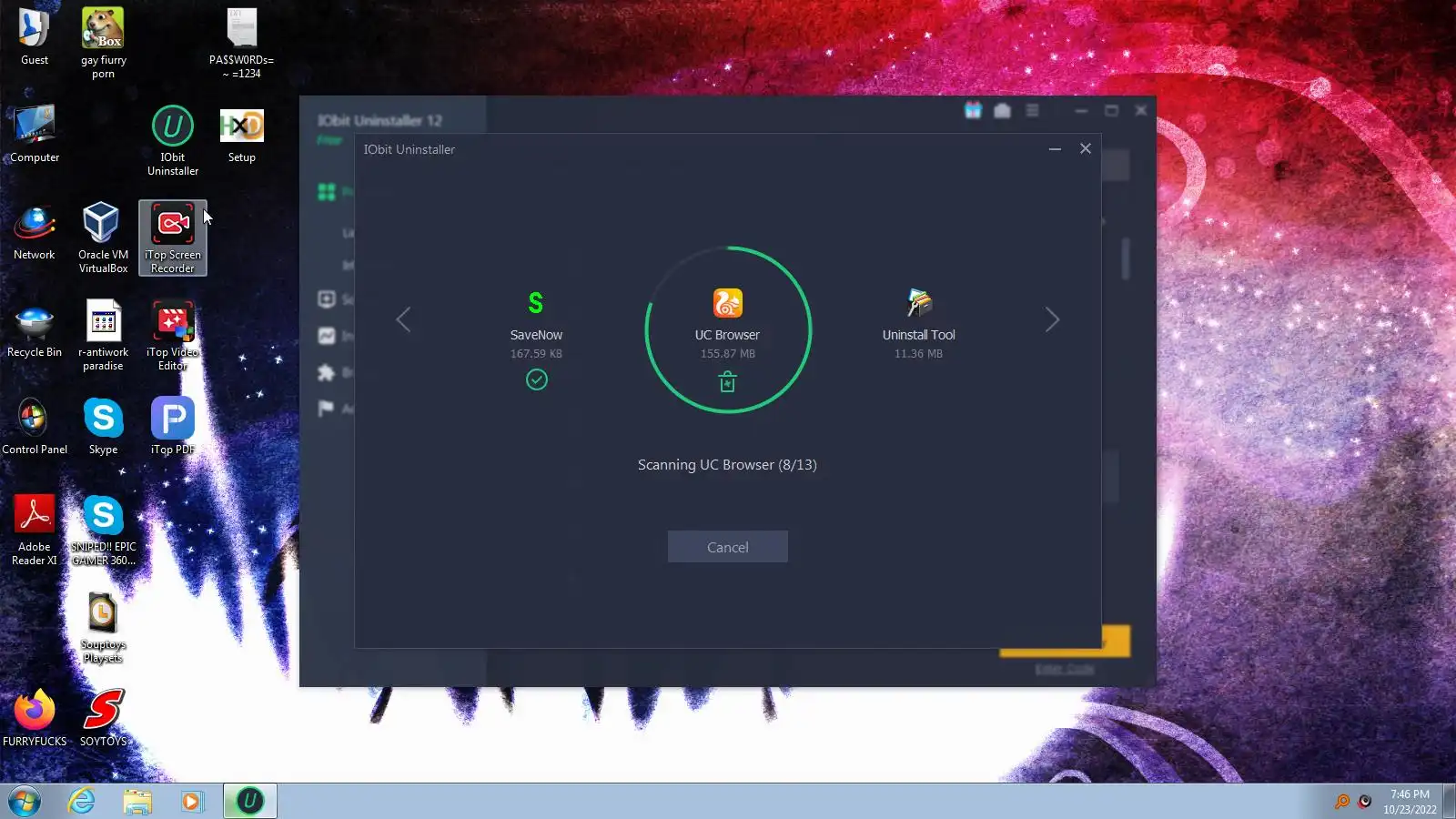
Task: Open the toolbox icon in IObit Uninstaller 12 title bar
Action: pos(1002,110)
